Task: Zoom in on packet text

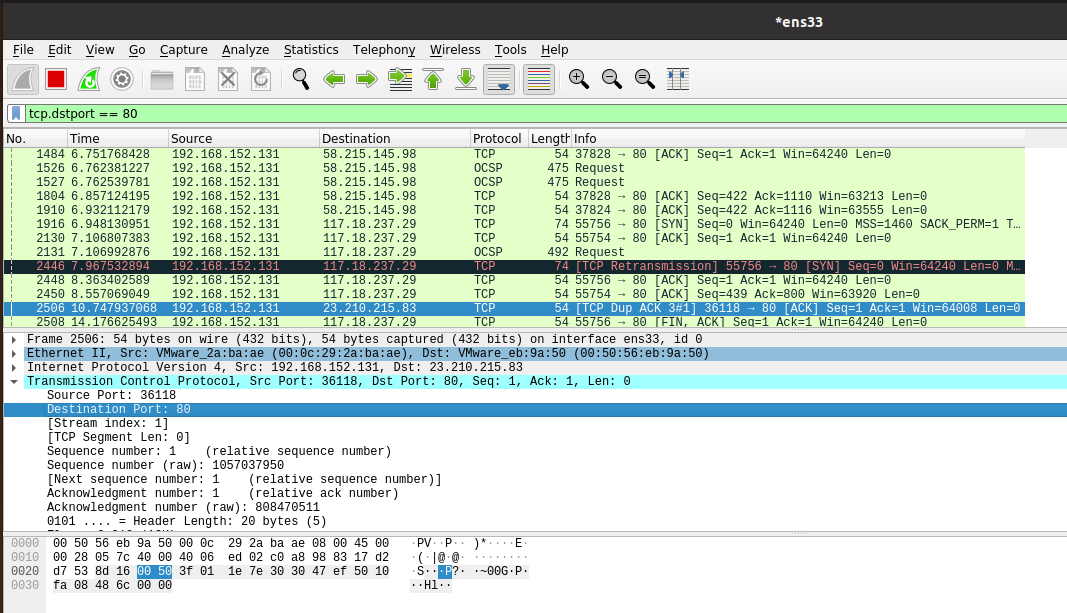Action: (x=578, y=79)
